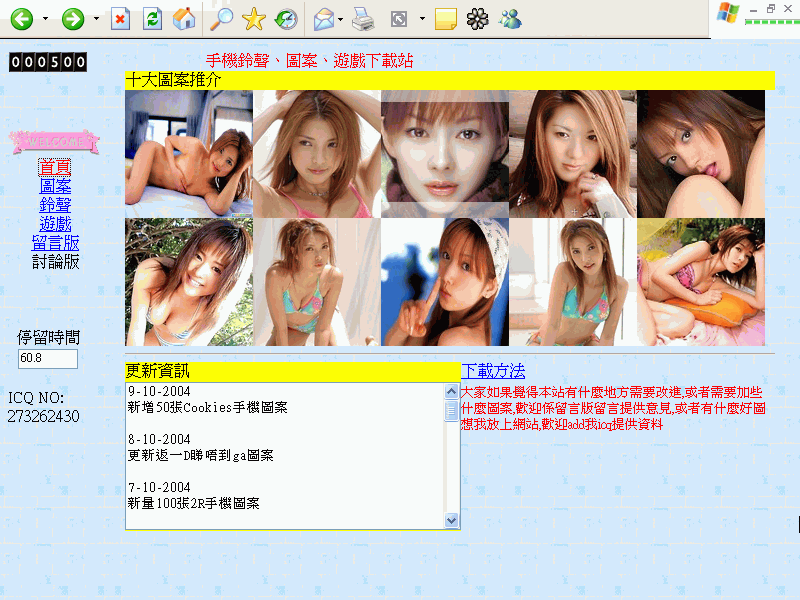Screen dimensions: 800x600
Task: Click the gray fullscreen square toolbar icon
Action: click(399, 19)
